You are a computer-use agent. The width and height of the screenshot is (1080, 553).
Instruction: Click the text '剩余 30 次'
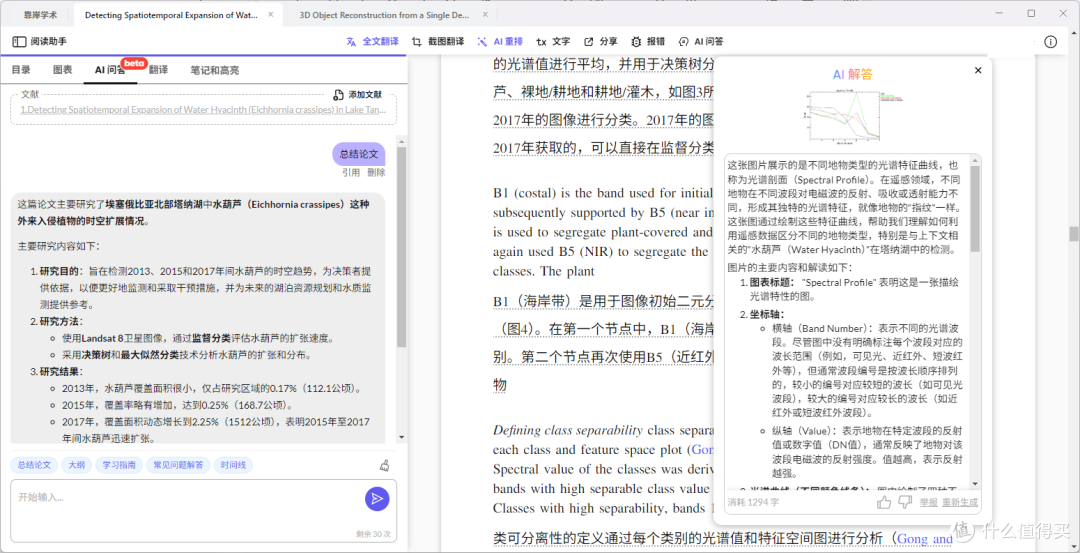(x=373, y=534)
